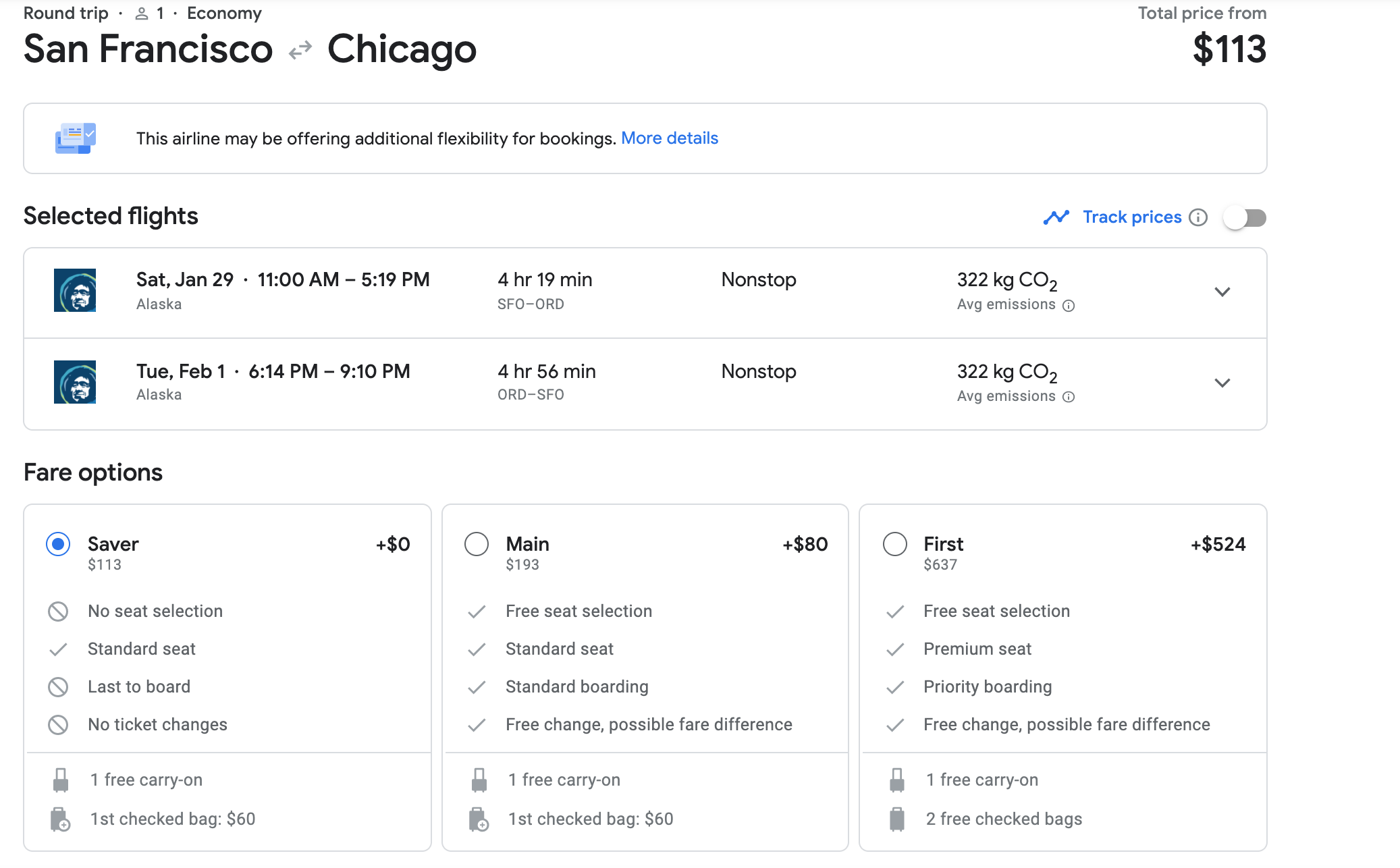Click the round-trip swap arrows icon

tap(300, 50)
